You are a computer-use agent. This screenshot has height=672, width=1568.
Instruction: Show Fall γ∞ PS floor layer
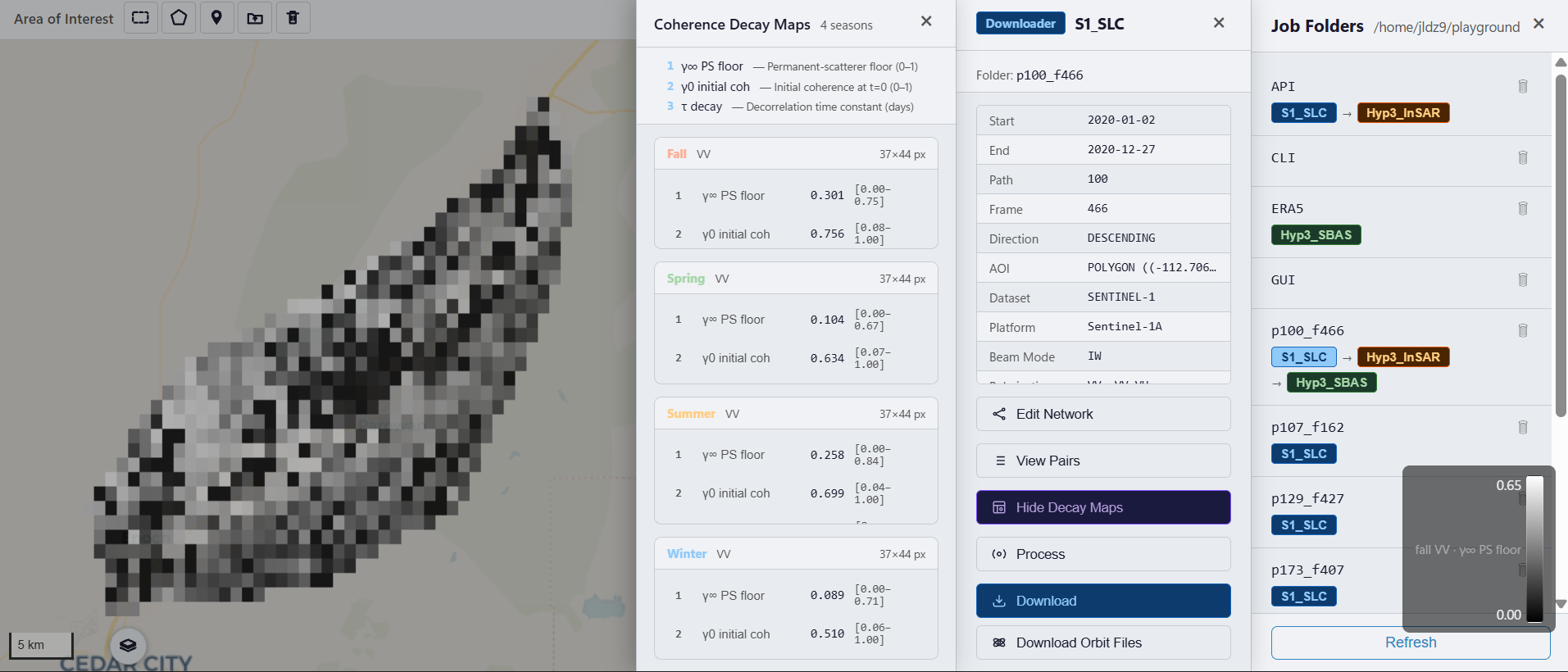(x=795, y=196)
